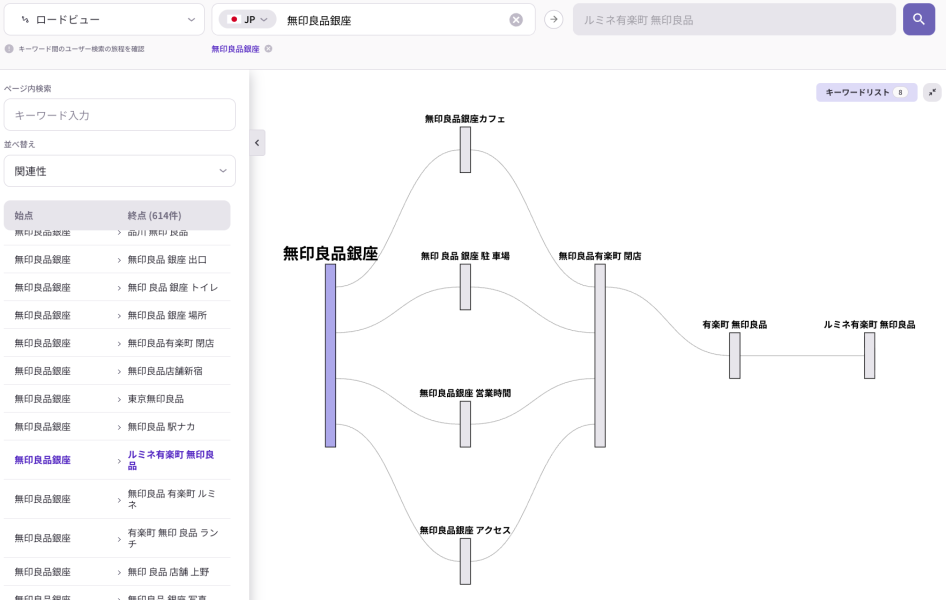Select the 無印良品銀座カフェ node bar in the graph

(464, 150)
